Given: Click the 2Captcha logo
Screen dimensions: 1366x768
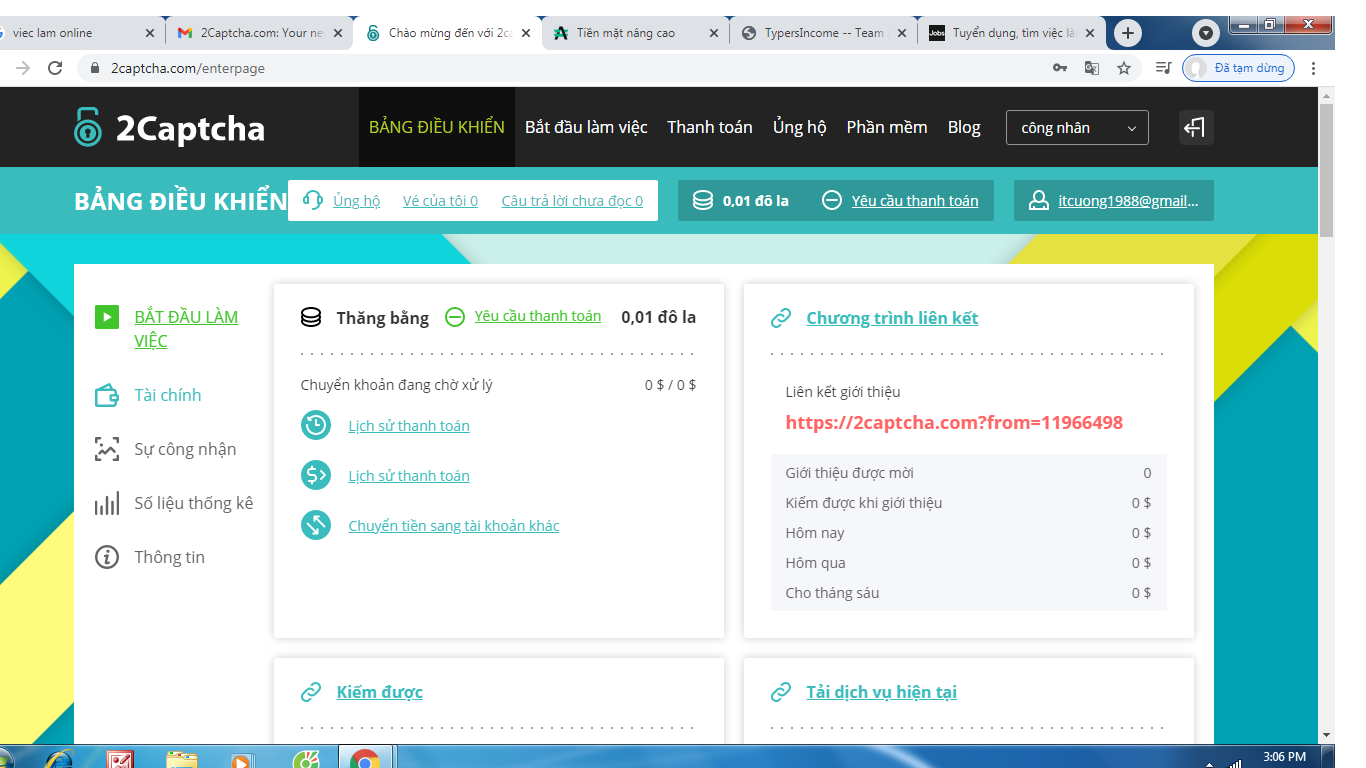Looking at the screenshot, I should pyautogui.click(x=170, y=127).
